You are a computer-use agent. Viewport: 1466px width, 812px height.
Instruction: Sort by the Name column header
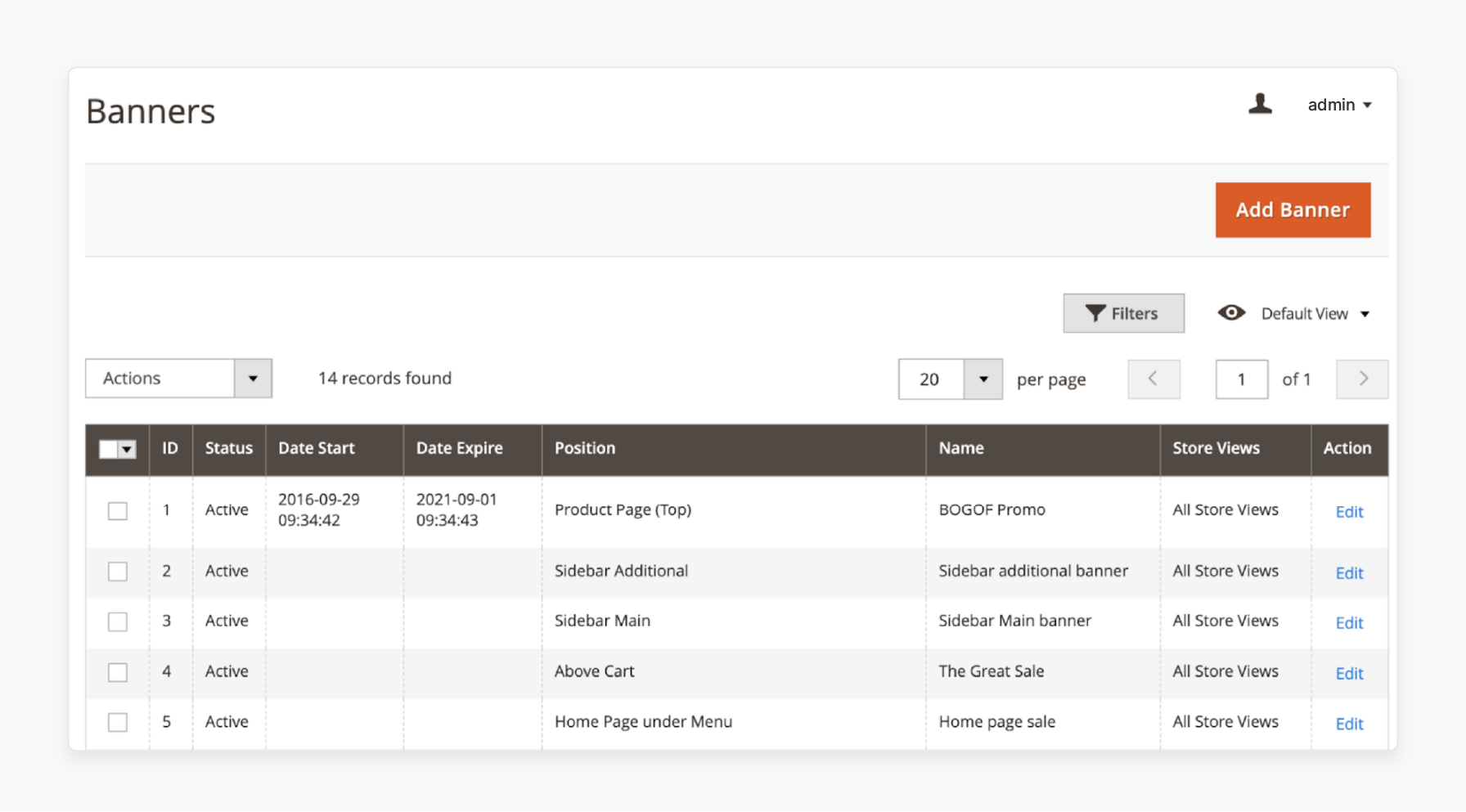1043,448
